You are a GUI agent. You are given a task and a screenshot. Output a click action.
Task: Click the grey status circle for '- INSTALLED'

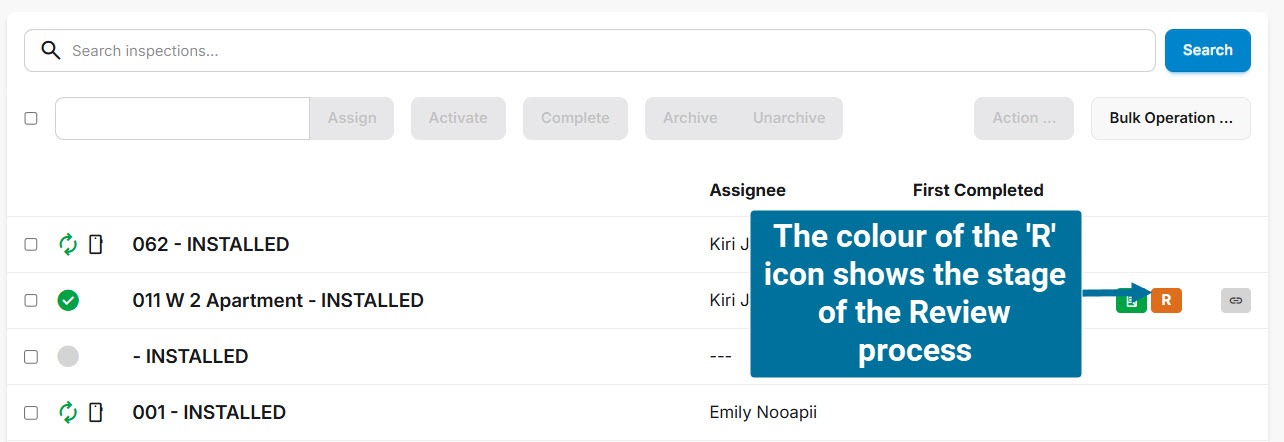click(68, 356)
